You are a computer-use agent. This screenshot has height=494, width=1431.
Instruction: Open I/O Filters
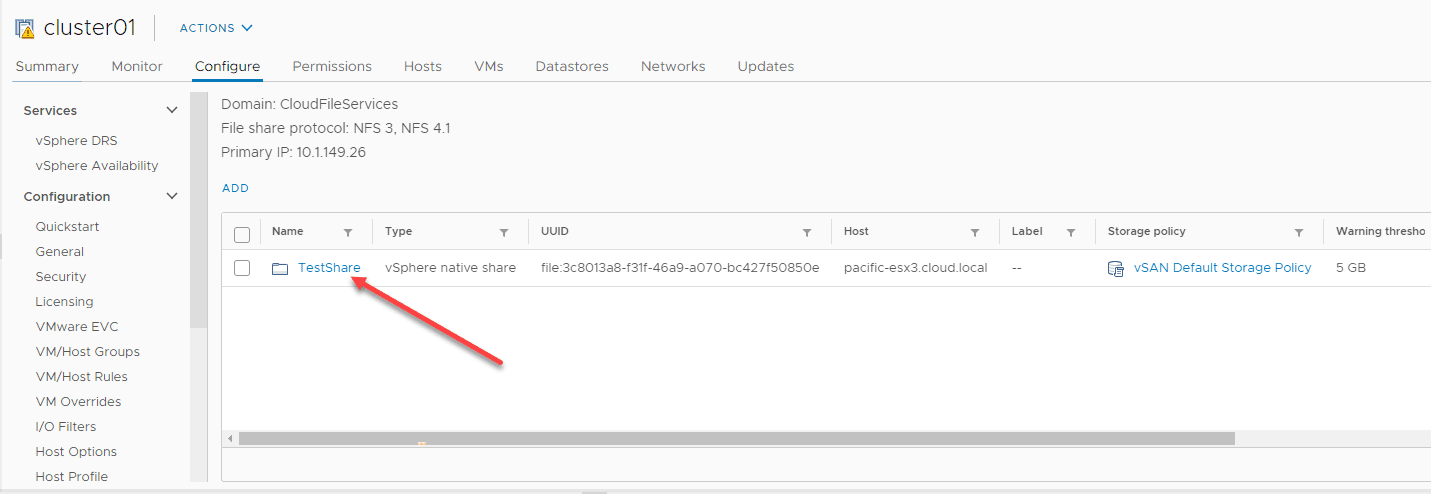[x=65, y=427]
